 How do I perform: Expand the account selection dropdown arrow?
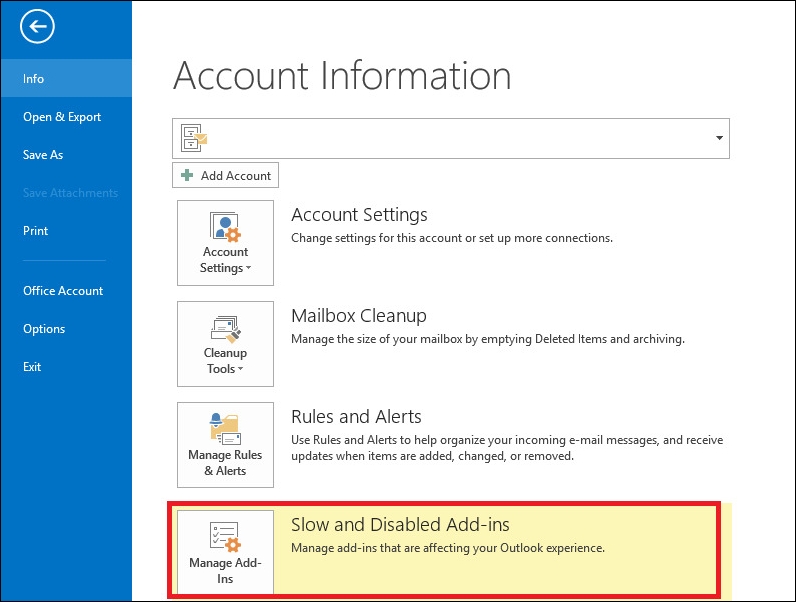point(719,138)
